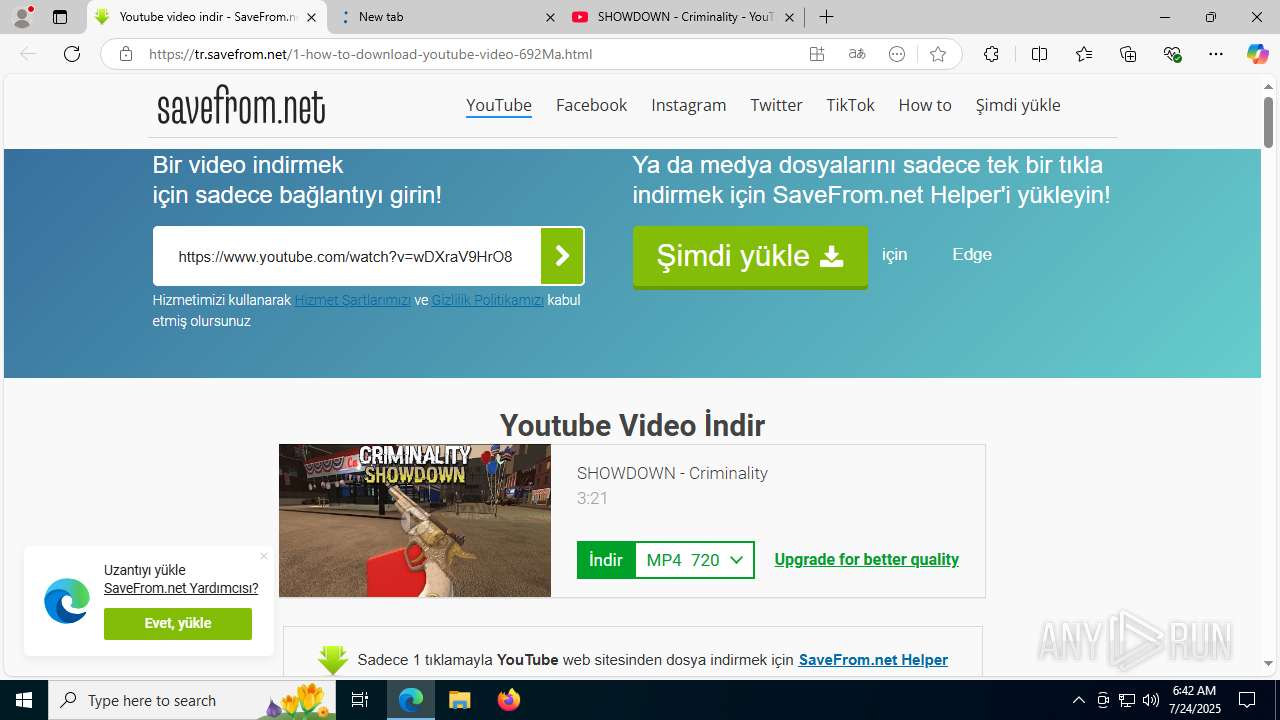The width and height of the screenshot is (1280, 720).
Task: Open Browser essentials heart icon
Action: coord(1173,54)
